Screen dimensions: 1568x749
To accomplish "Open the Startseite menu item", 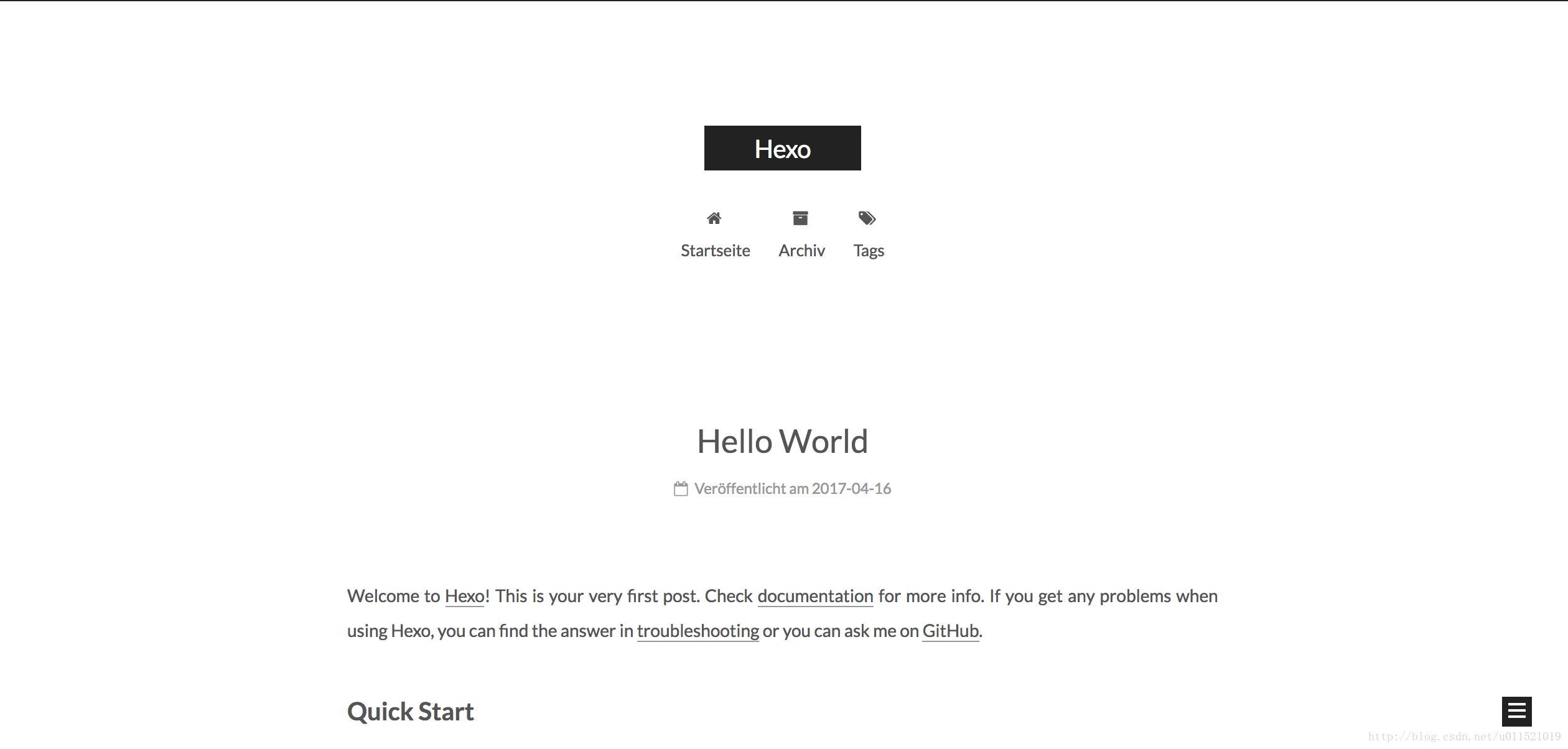I will tap(716, 251).
